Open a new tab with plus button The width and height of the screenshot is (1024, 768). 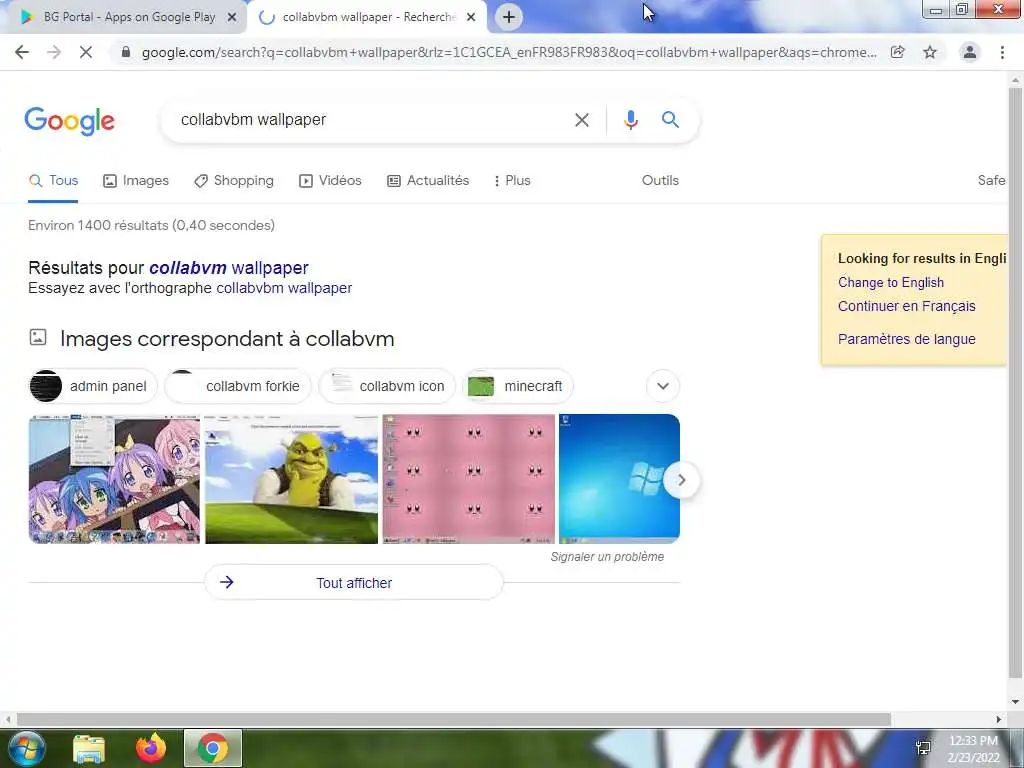(509, 17)
